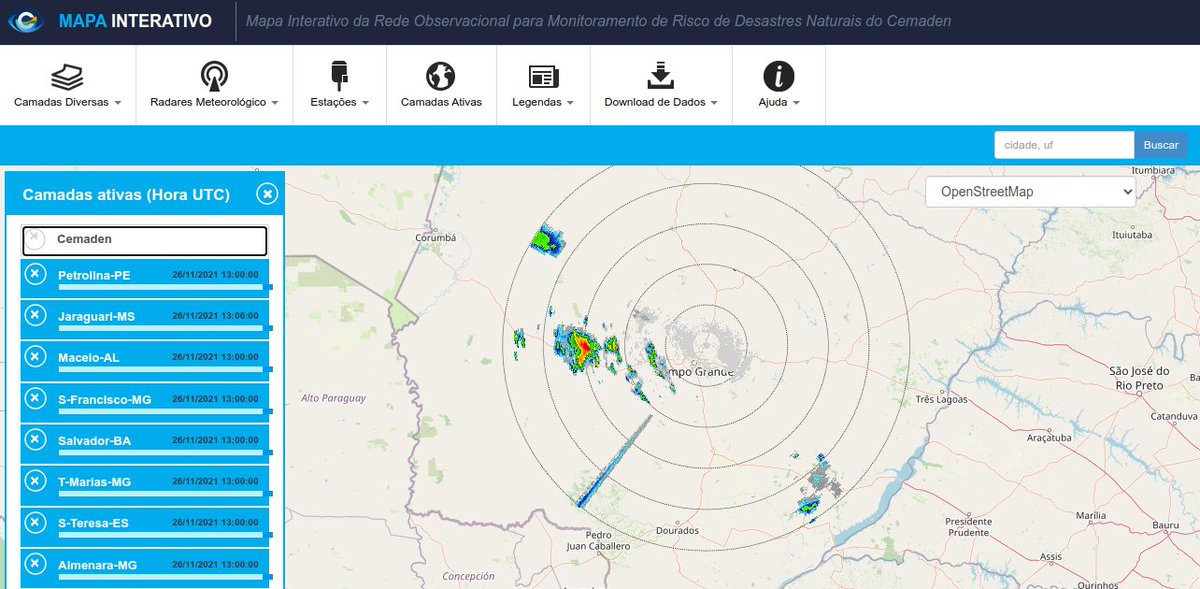Select the T-Marias-MG layer name
This screenshot has height=589, width=1200.
coord(94,482)
